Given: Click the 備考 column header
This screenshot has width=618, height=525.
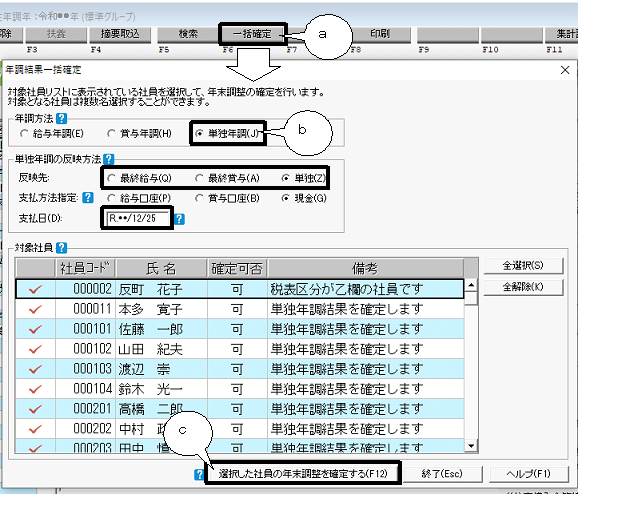Looking at the screenshot, I should (365, 268).
